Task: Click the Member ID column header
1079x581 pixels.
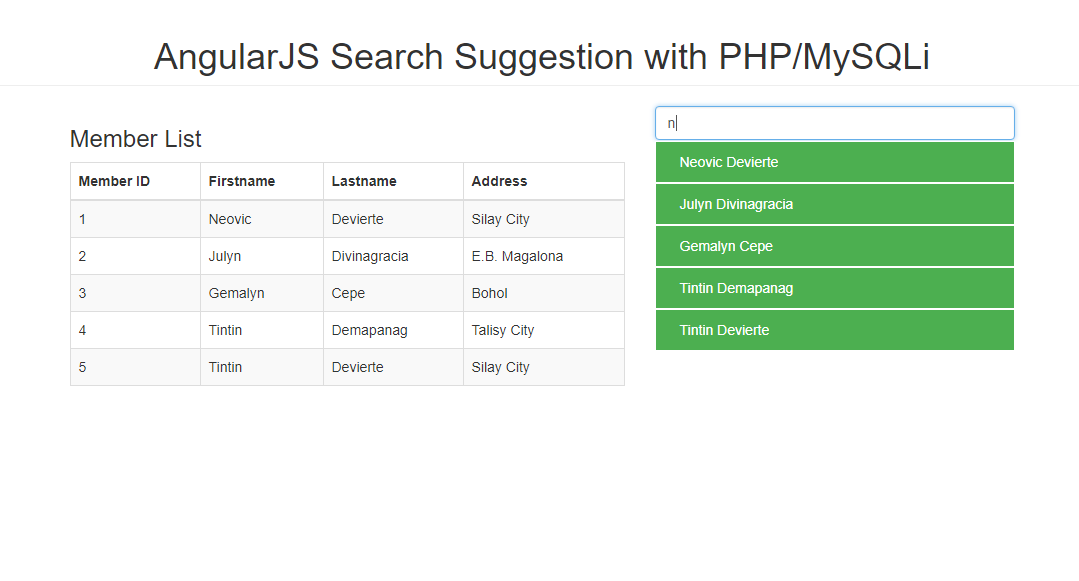Action: [x=136, y=182]
